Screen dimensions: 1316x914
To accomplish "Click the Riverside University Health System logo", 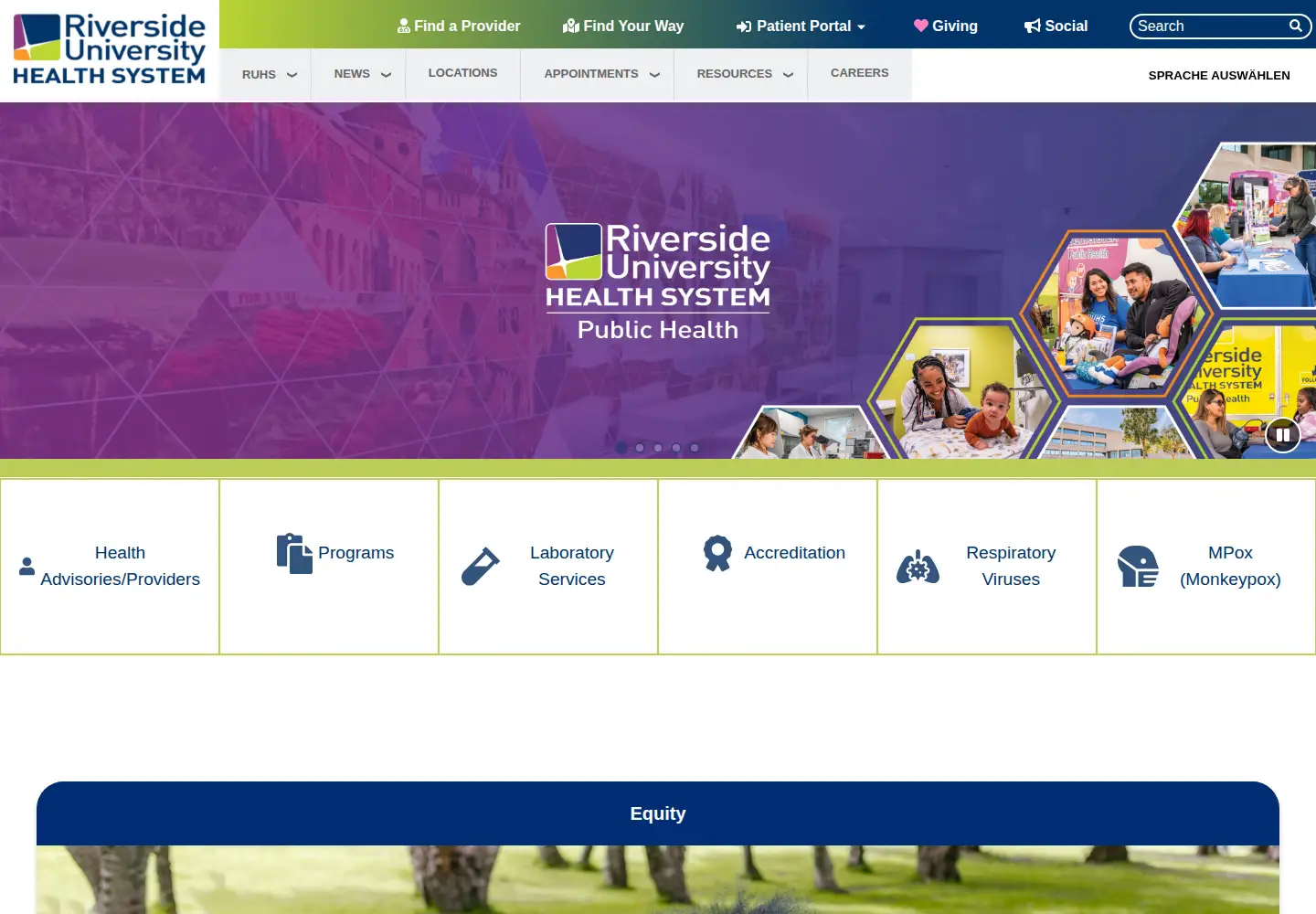I will [x=110, y=49].
